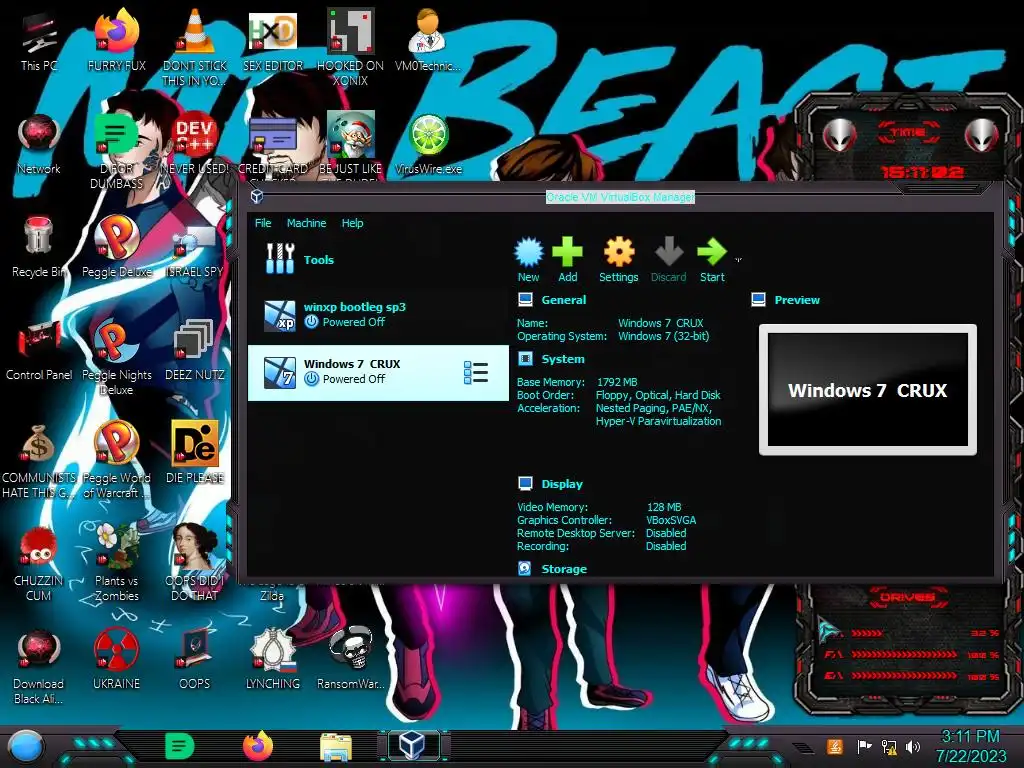Click the Display section header
Viewport: 1024px width, 768px height.
(562, 484)
